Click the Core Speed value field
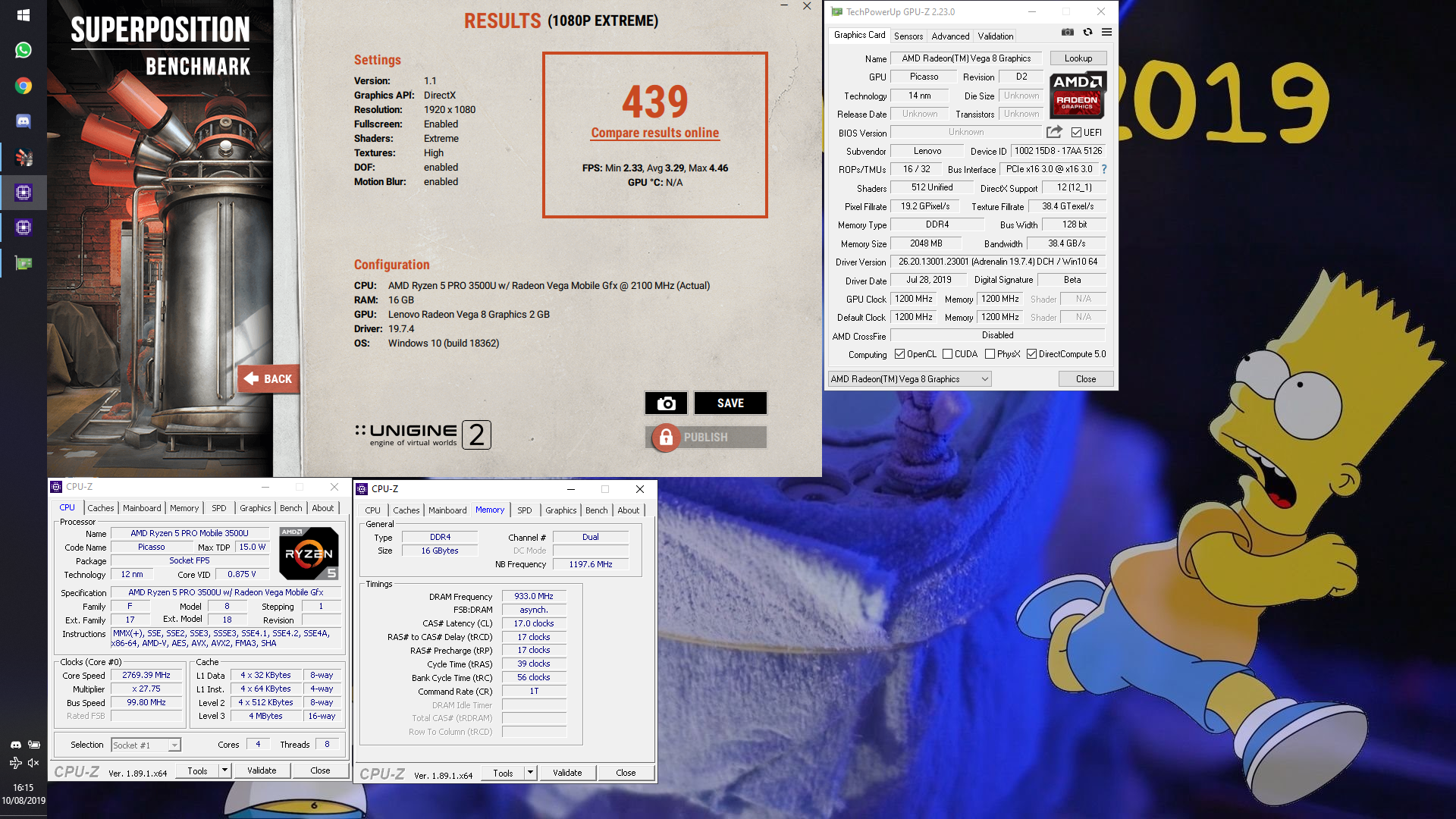 (x=146, y=675)
